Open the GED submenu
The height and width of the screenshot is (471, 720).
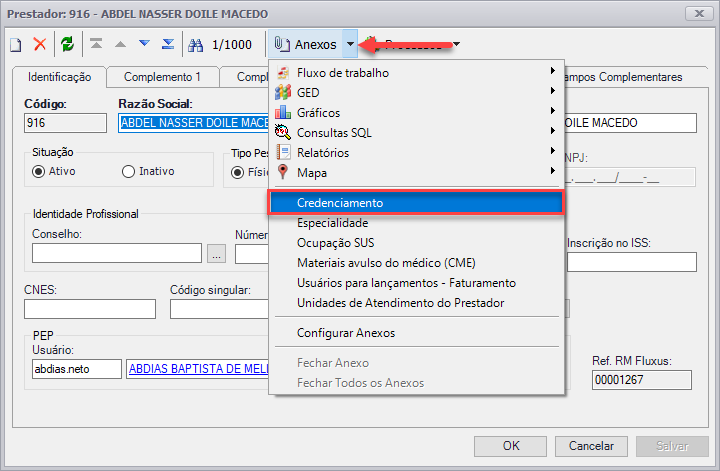click(416, 92)
